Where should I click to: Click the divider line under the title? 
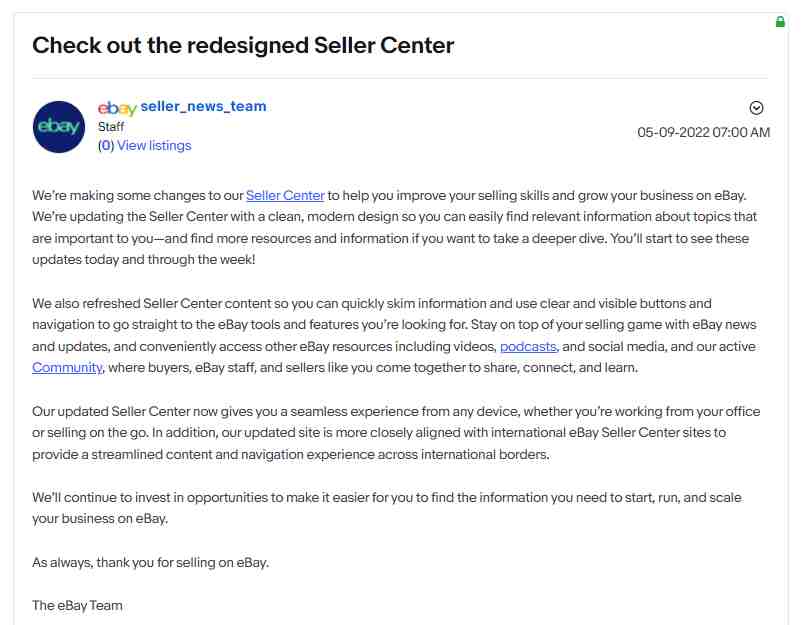pyautogui.click(x=400, y=78)
